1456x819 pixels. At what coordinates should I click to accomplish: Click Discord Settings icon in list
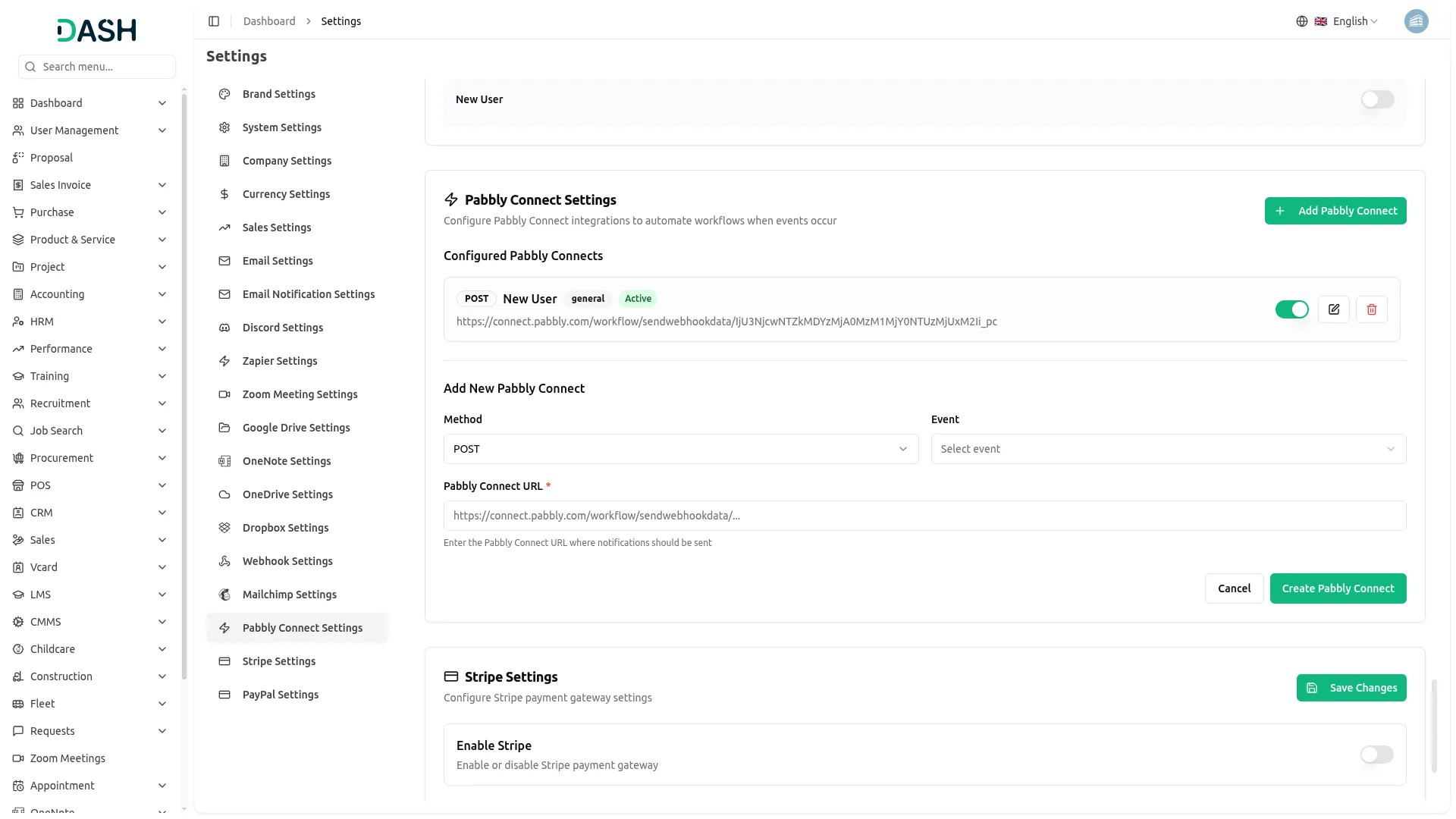(224, 328)
